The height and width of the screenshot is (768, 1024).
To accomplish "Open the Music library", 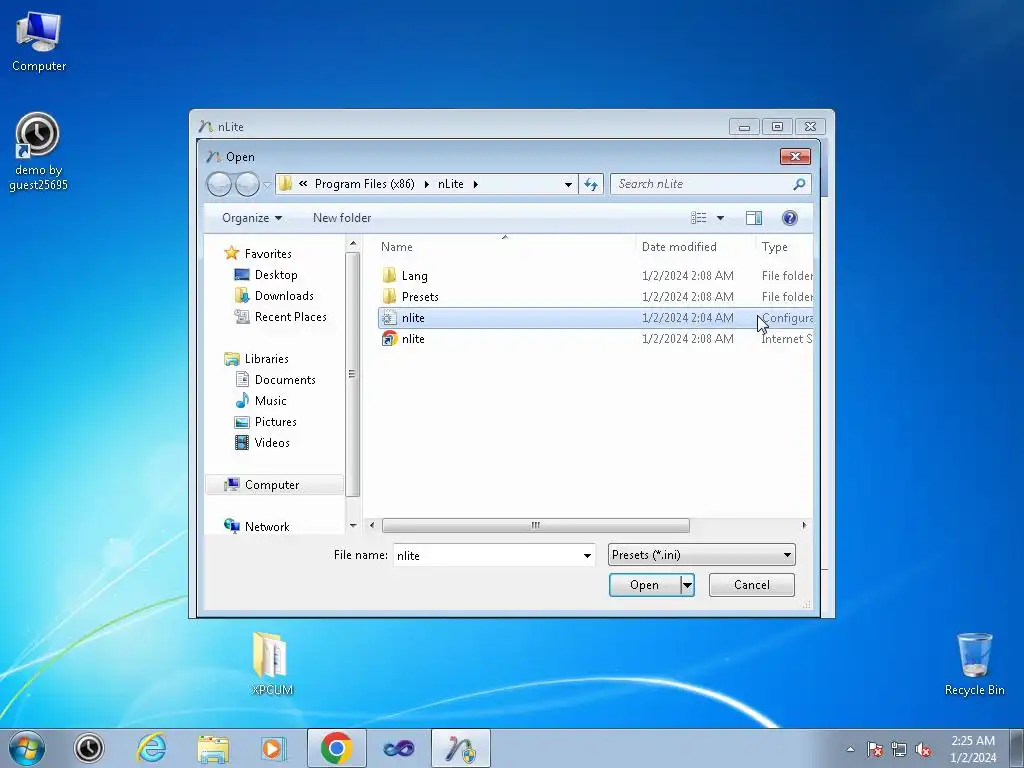I will point(270,400).
